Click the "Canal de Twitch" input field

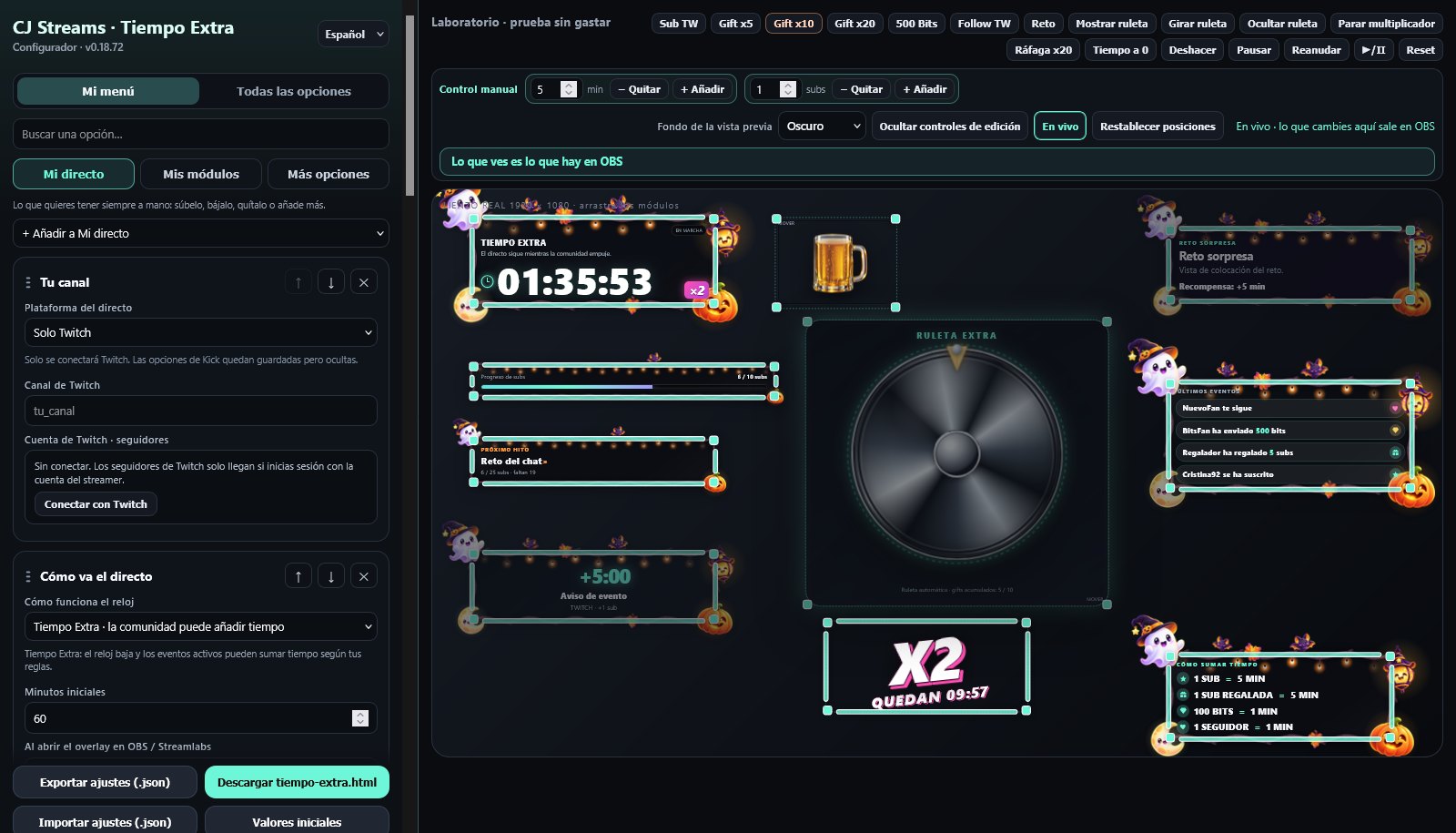point(201,411)
